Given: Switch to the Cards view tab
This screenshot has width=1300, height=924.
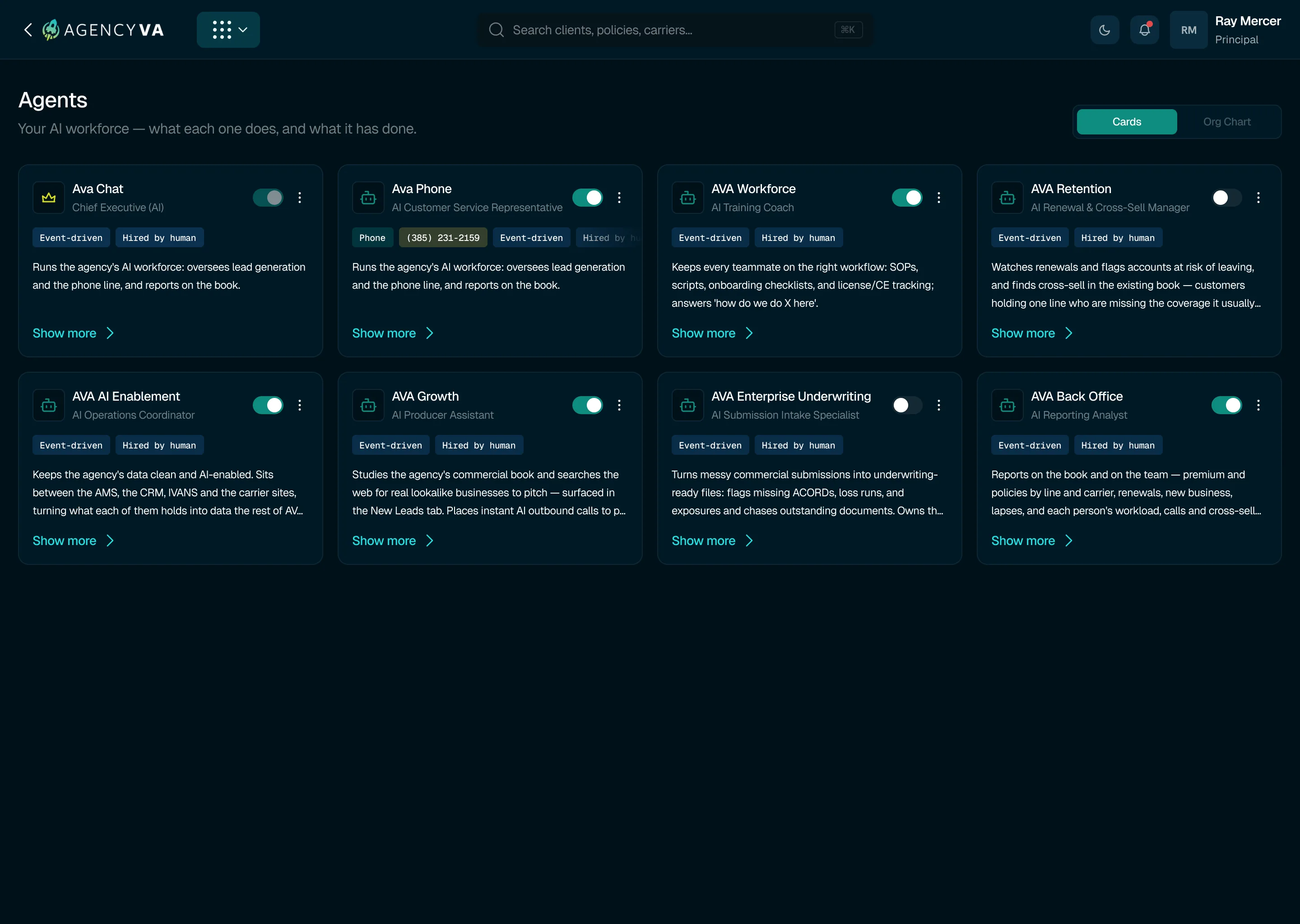Looking at the screenshot, I should click(1126, 122).
